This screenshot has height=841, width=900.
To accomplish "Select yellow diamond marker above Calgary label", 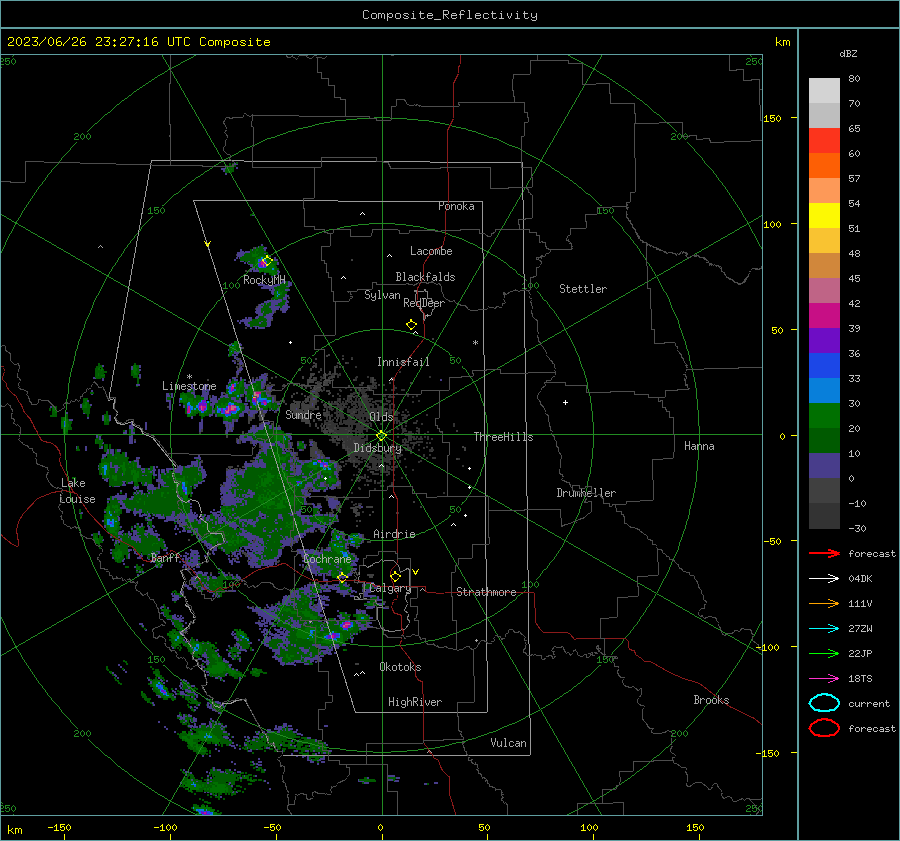I will [395, 576].
